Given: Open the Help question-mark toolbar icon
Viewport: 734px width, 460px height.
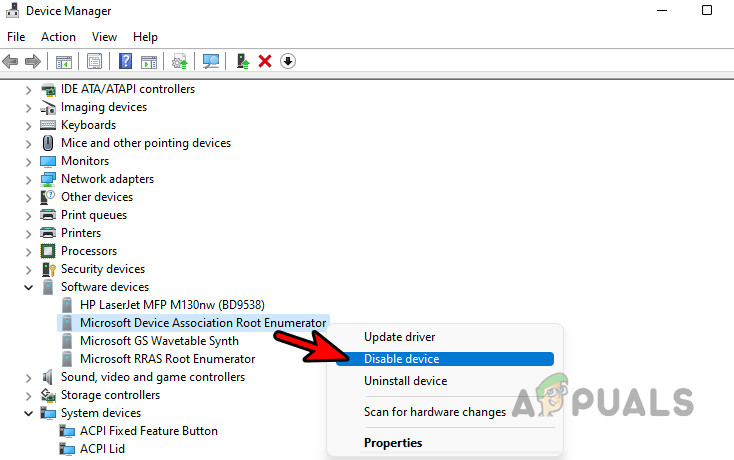Looking at the screenshot, I should click(125, 61).
